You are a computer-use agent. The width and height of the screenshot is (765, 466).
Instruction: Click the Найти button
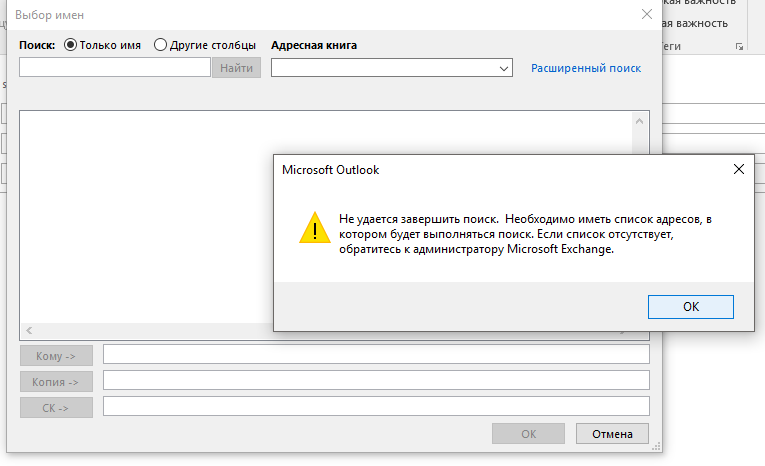[x=236, y=68]
